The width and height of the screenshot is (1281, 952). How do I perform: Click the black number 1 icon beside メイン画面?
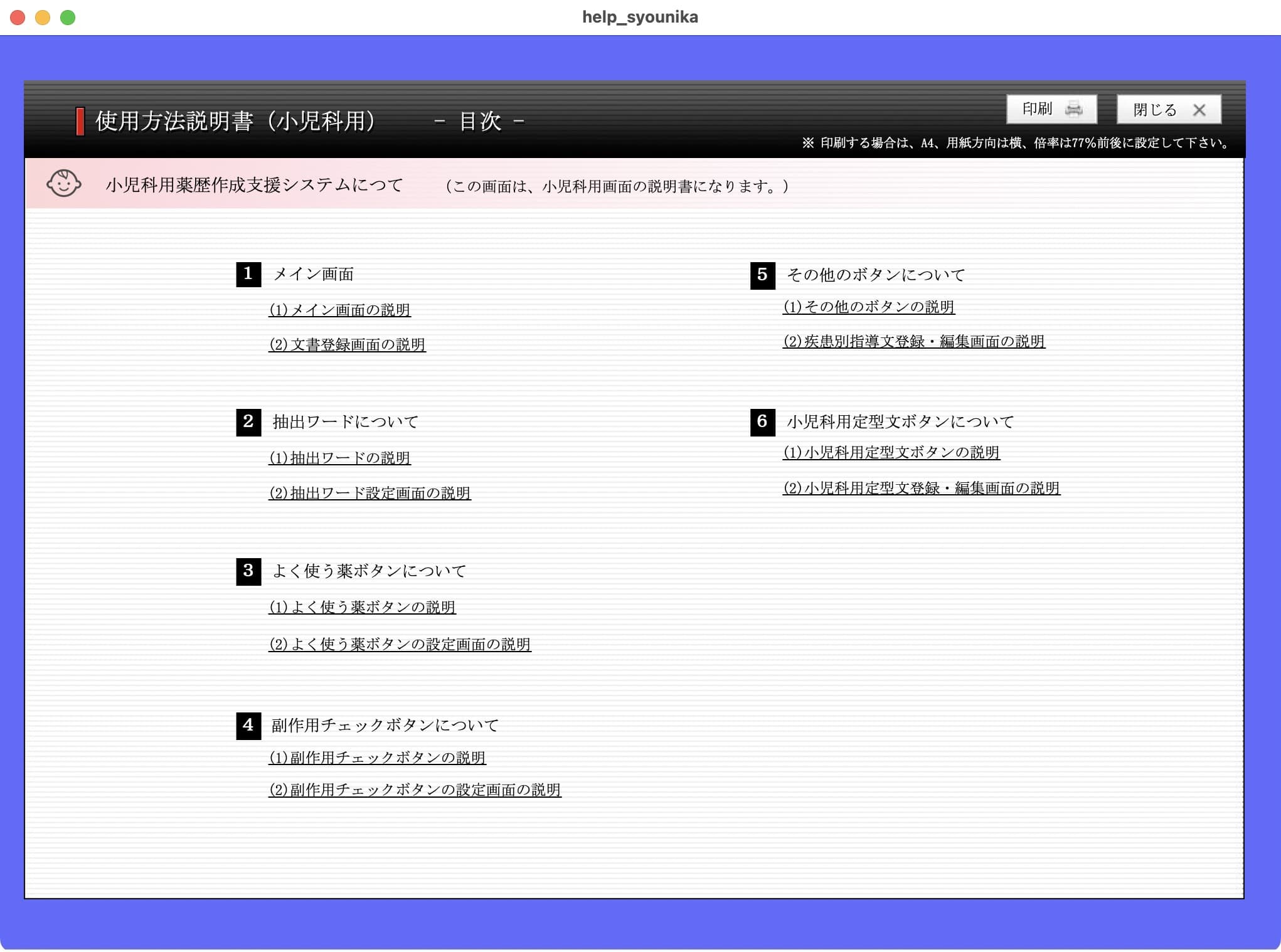click(x=248, y=273)
